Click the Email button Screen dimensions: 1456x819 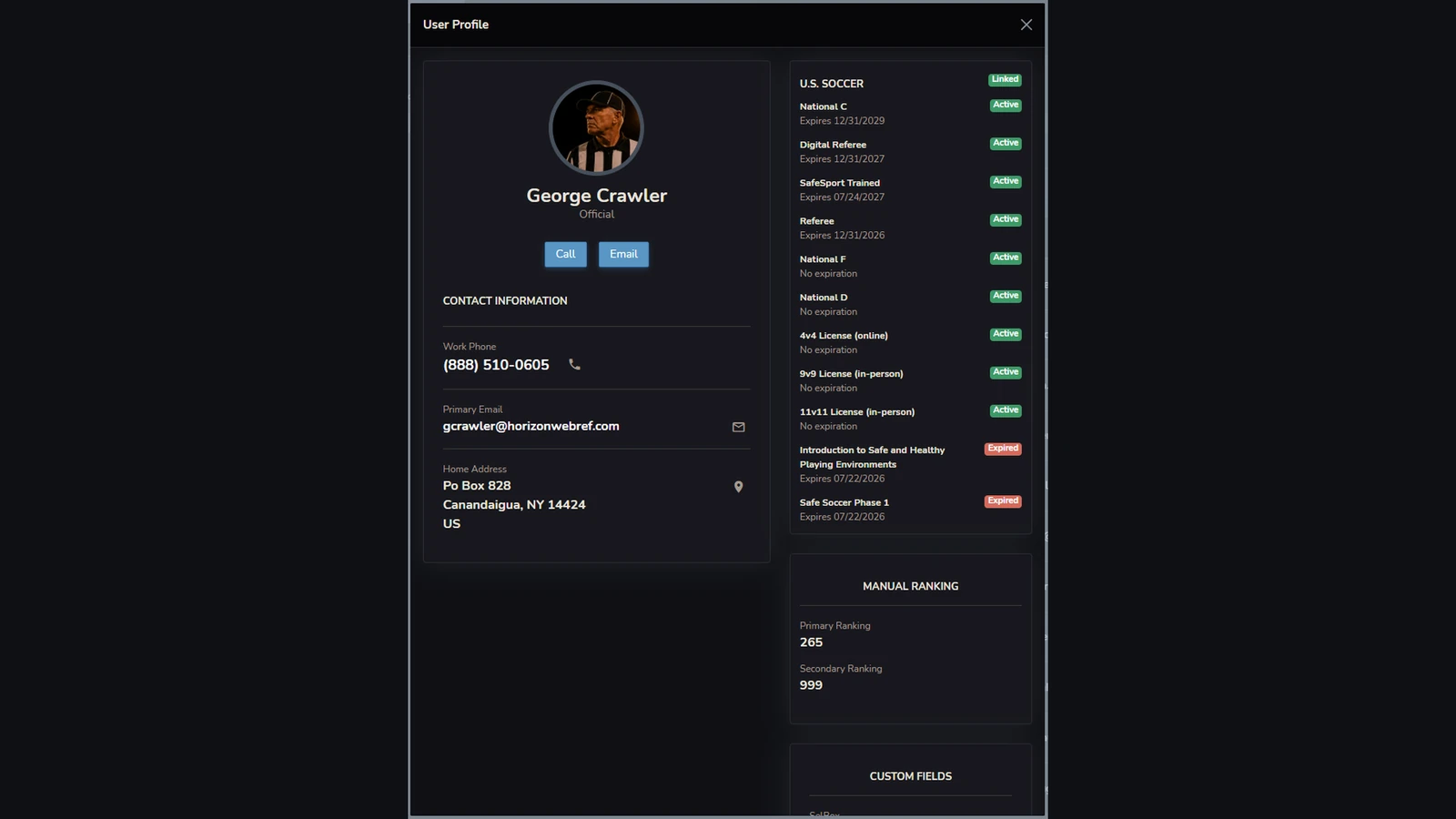coord(623,254)
